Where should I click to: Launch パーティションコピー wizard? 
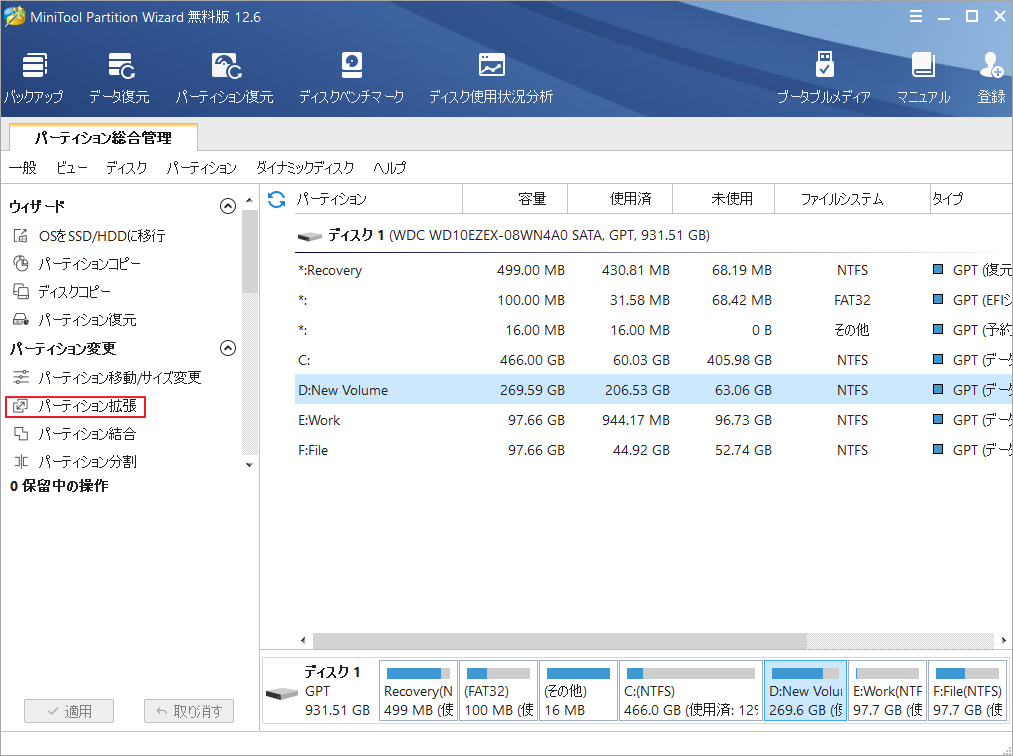[77, 264]
